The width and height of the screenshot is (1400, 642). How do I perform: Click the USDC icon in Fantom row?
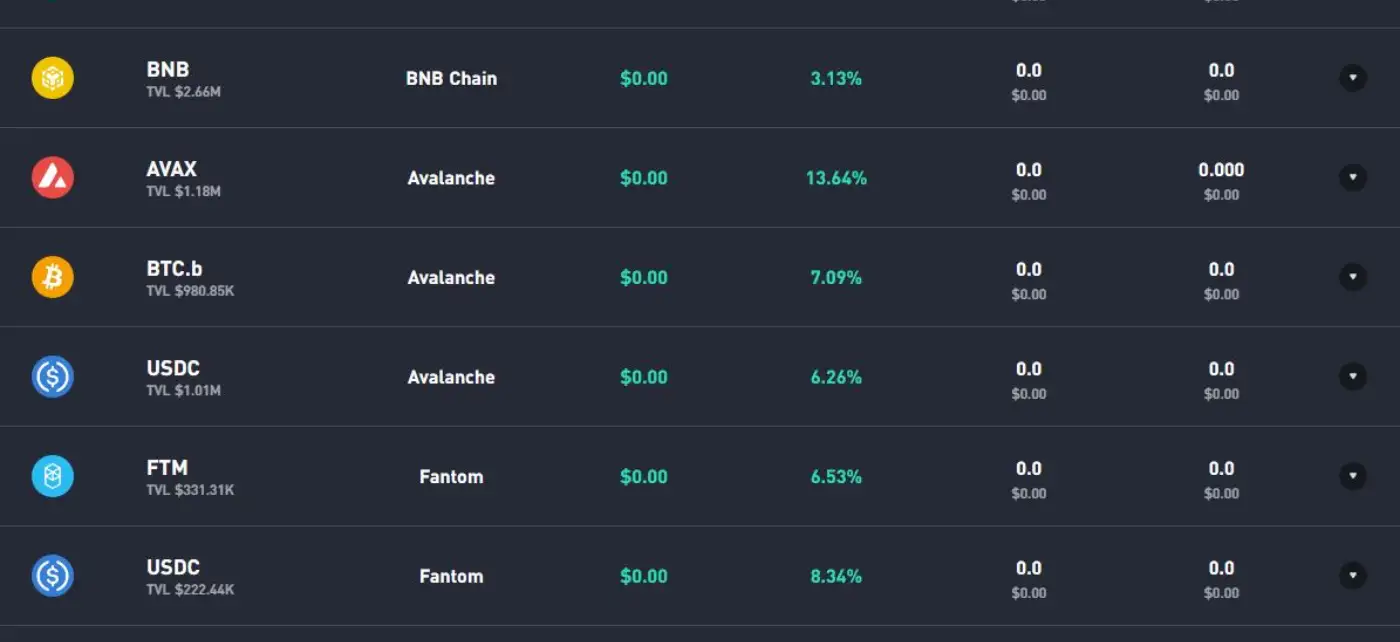tap(52, 576)
